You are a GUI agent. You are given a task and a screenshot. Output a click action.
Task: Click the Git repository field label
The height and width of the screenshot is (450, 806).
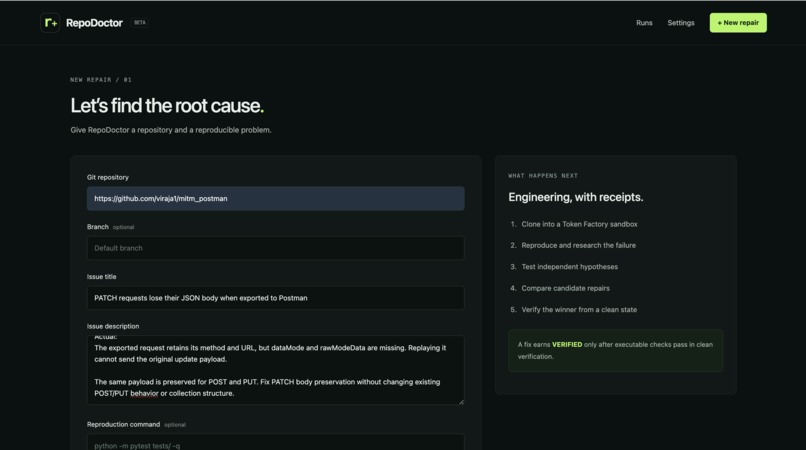click(107, 177)
